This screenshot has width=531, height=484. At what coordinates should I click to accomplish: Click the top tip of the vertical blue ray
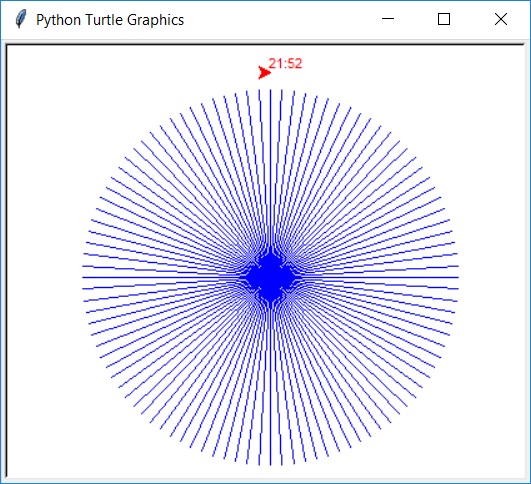(271, 90)
